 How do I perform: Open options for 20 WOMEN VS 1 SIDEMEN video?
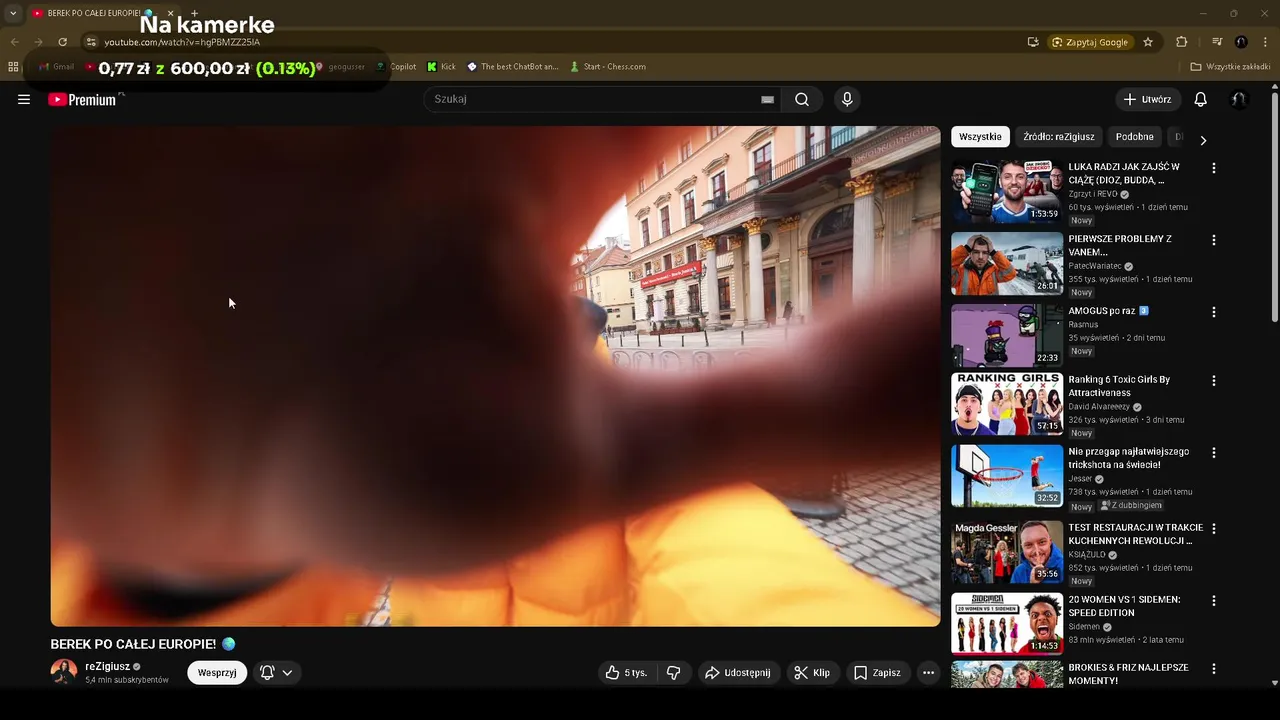1214,601
